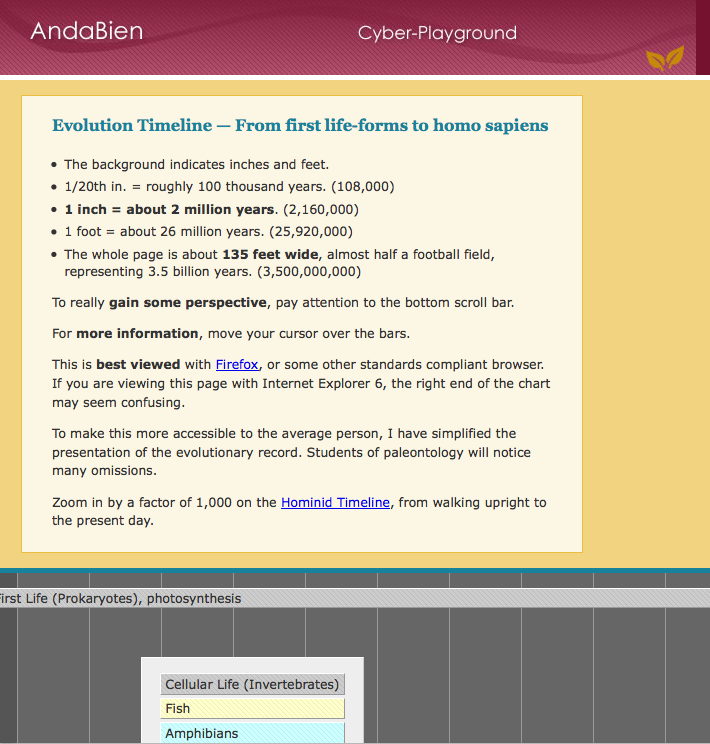Pick the yellow Fish legend bar
The height and width of the screenshot is (744, 710).
(x=252, y=708)
